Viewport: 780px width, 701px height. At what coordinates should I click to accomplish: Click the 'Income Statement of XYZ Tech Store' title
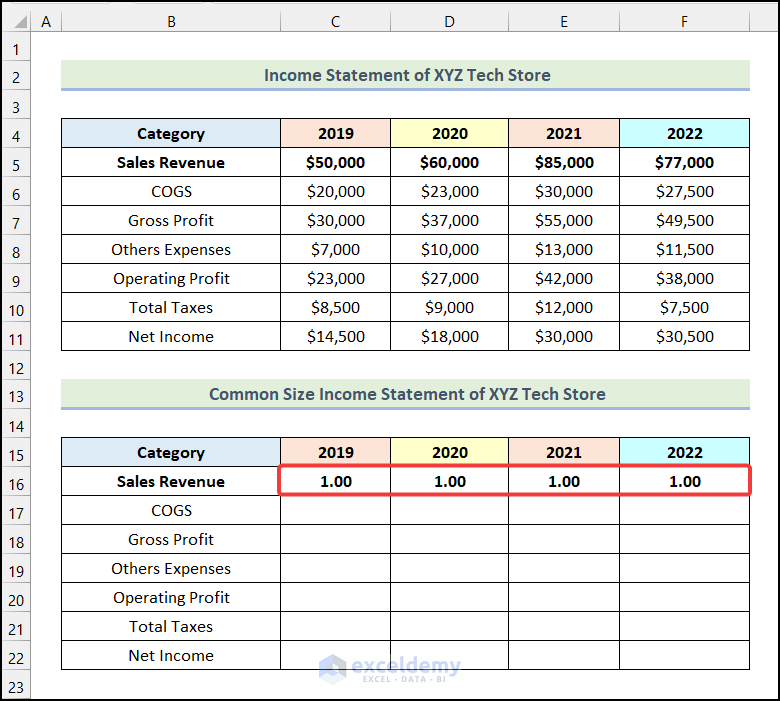coord(405,75)
